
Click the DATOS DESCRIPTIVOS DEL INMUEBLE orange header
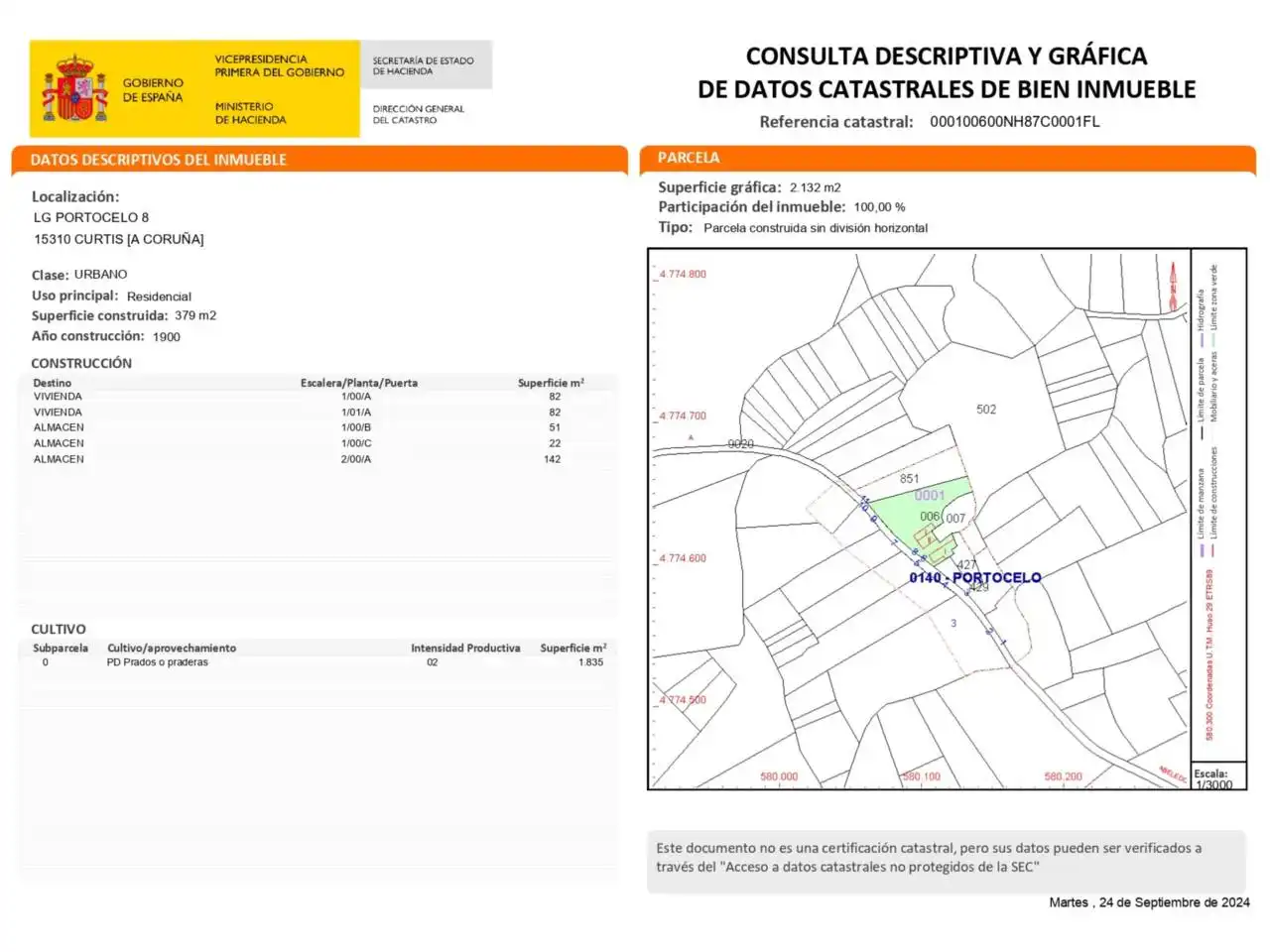coord(319,160)
